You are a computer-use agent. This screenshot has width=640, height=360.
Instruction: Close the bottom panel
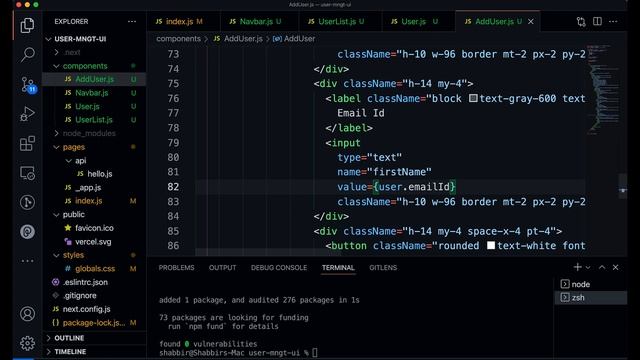pyautogui.click(x=616, y=267)
